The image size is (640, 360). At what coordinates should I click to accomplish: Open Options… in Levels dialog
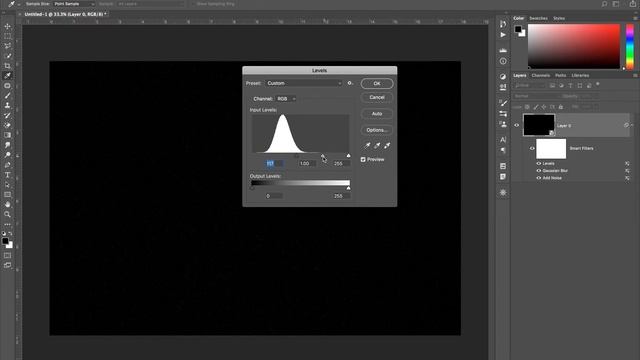(377, 130)
